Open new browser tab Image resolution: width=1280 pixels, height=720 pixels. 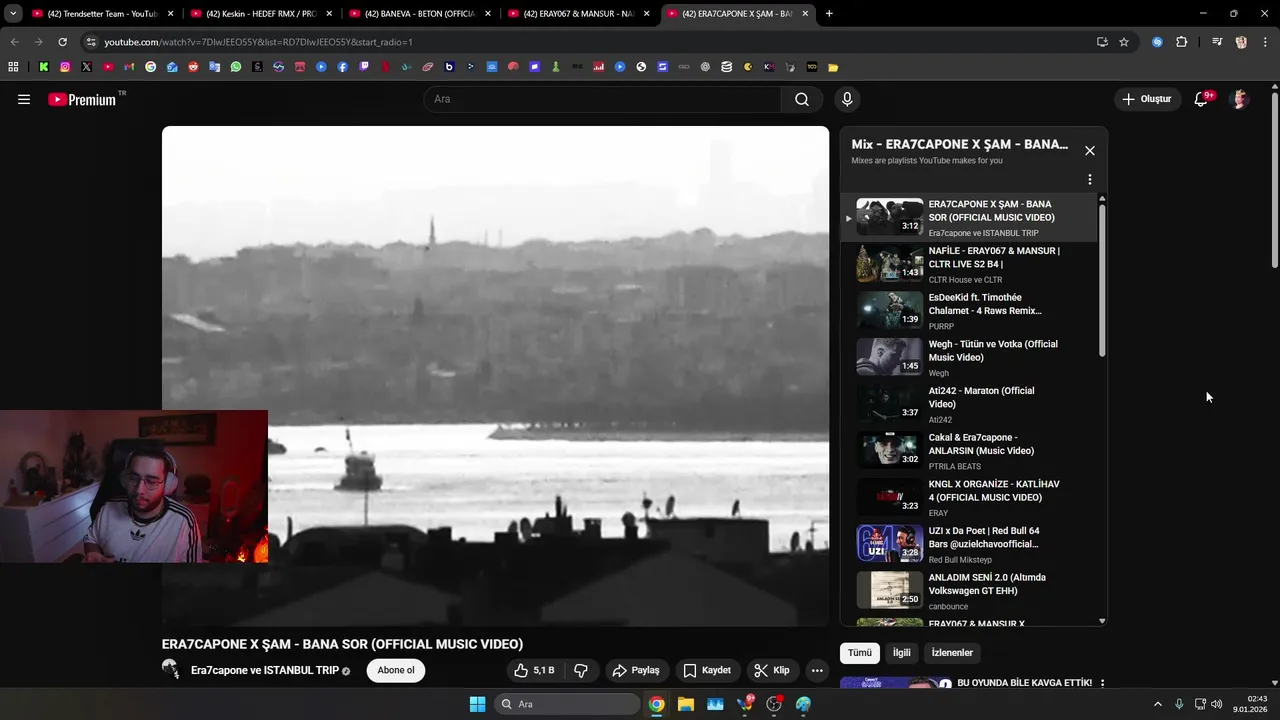pyautogui.click(x=829, y=14)
